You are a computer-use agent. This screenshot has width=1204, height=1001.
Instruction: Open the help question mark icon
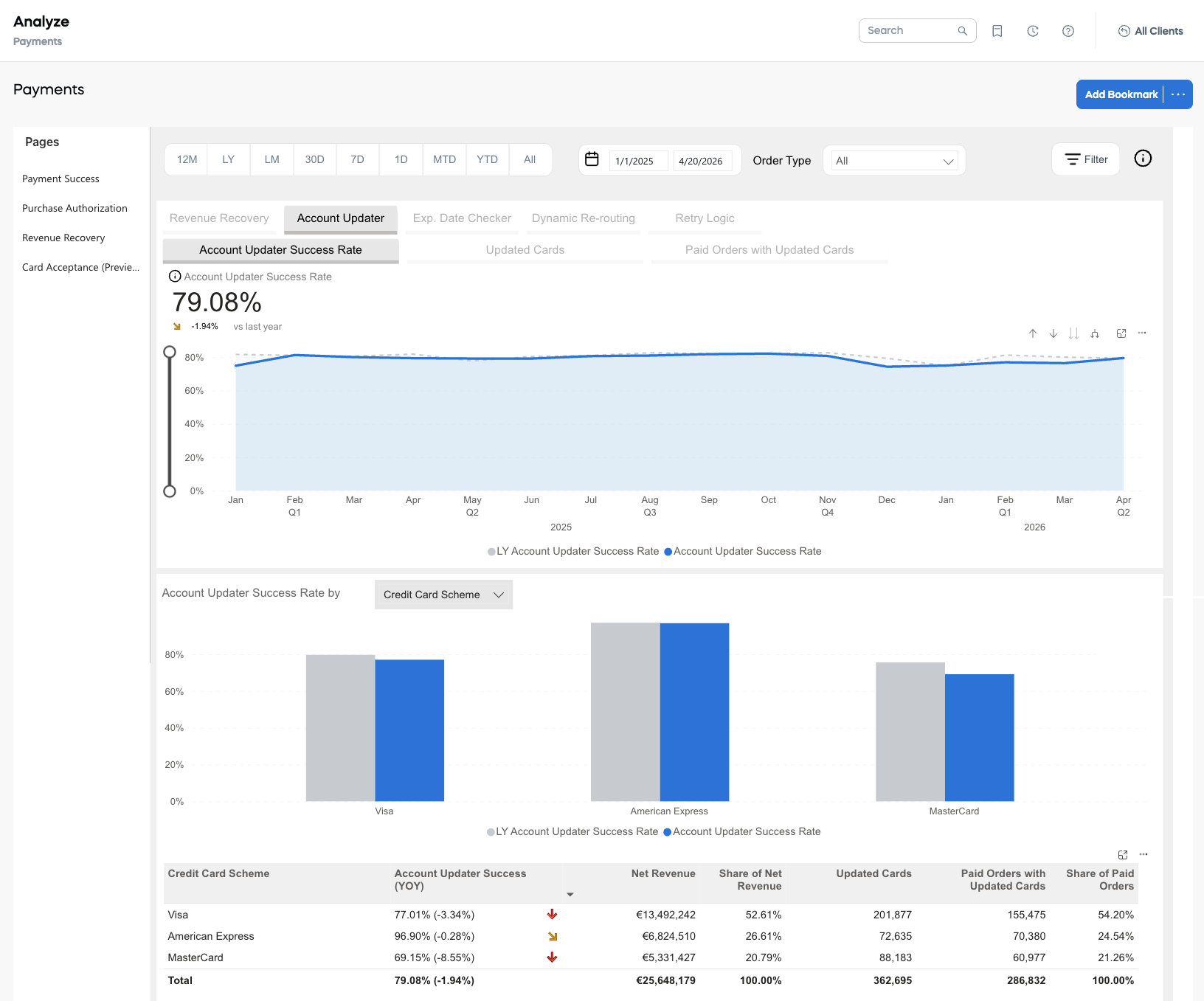tap(1068, 31)
